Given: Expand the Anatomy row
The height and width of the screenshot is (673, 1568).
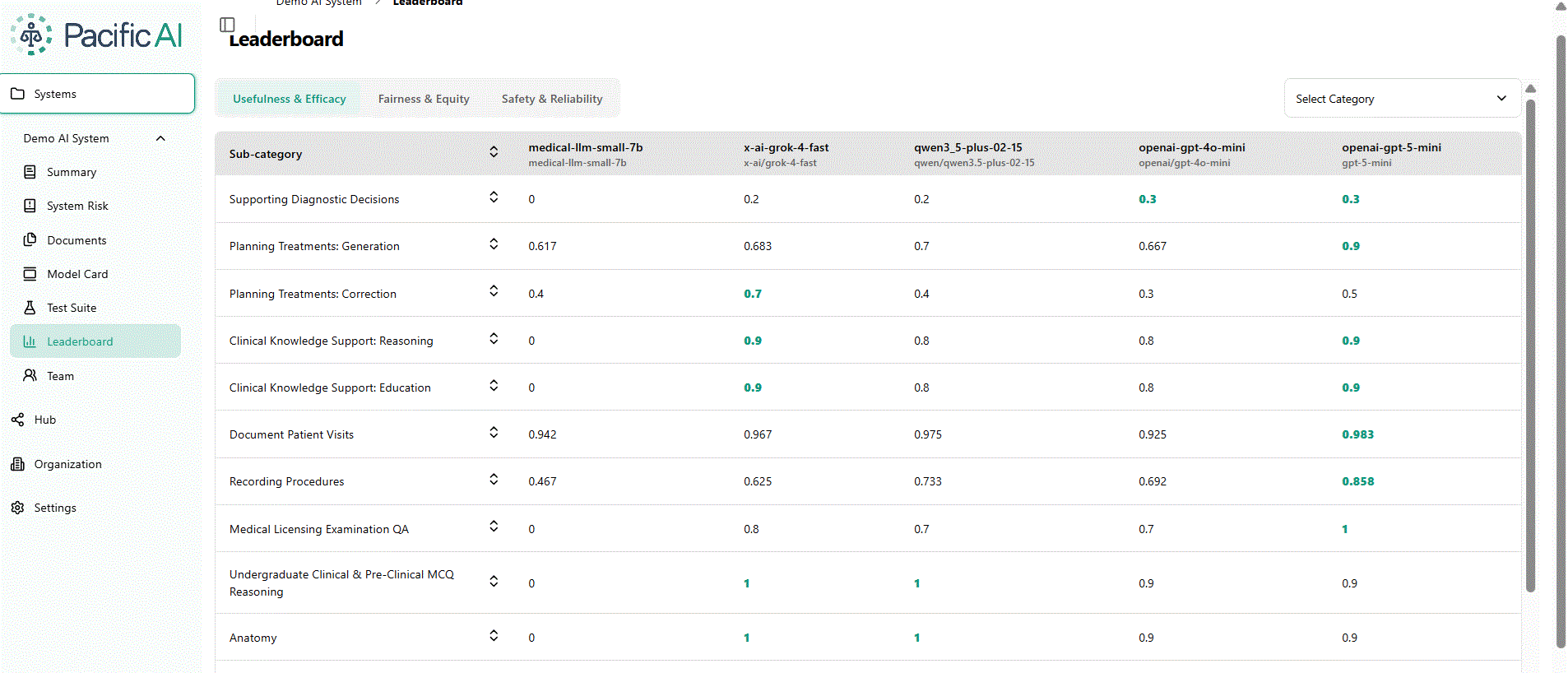Looking at the screenshot, I should [x=494, y=635].
